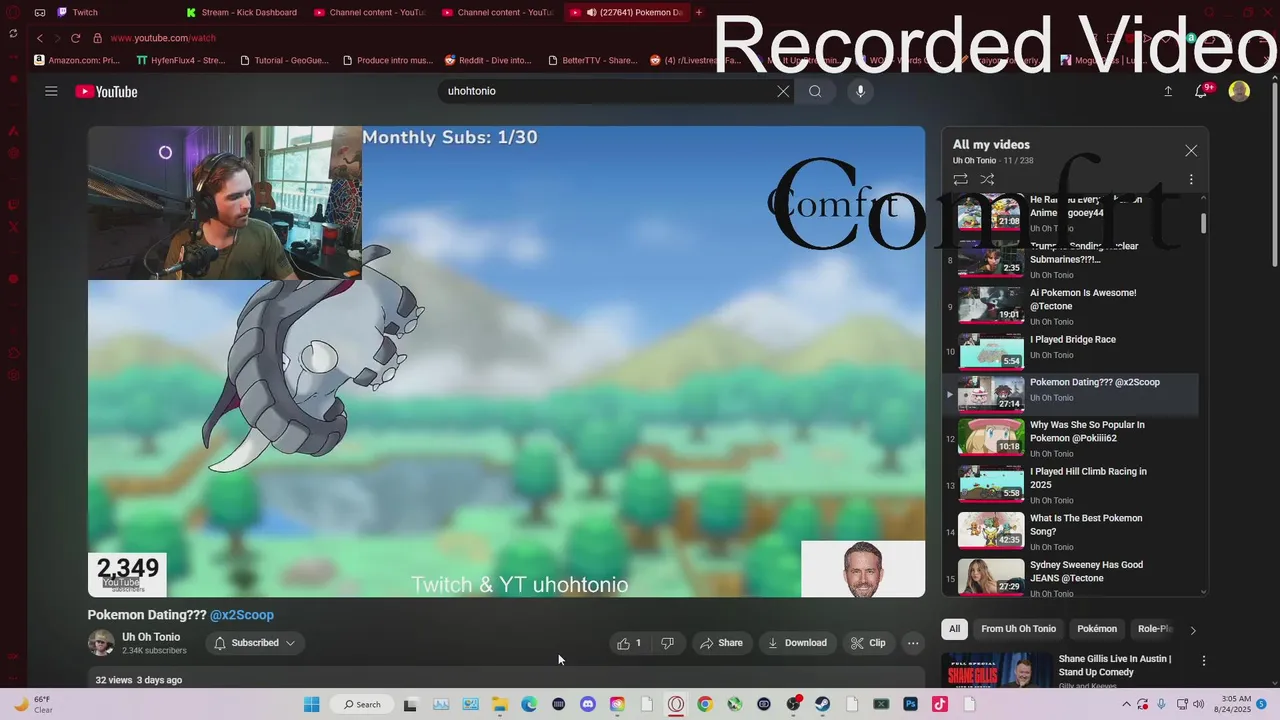
Task: Click the browser address bar URL
Action: click(x=163, y=38)
